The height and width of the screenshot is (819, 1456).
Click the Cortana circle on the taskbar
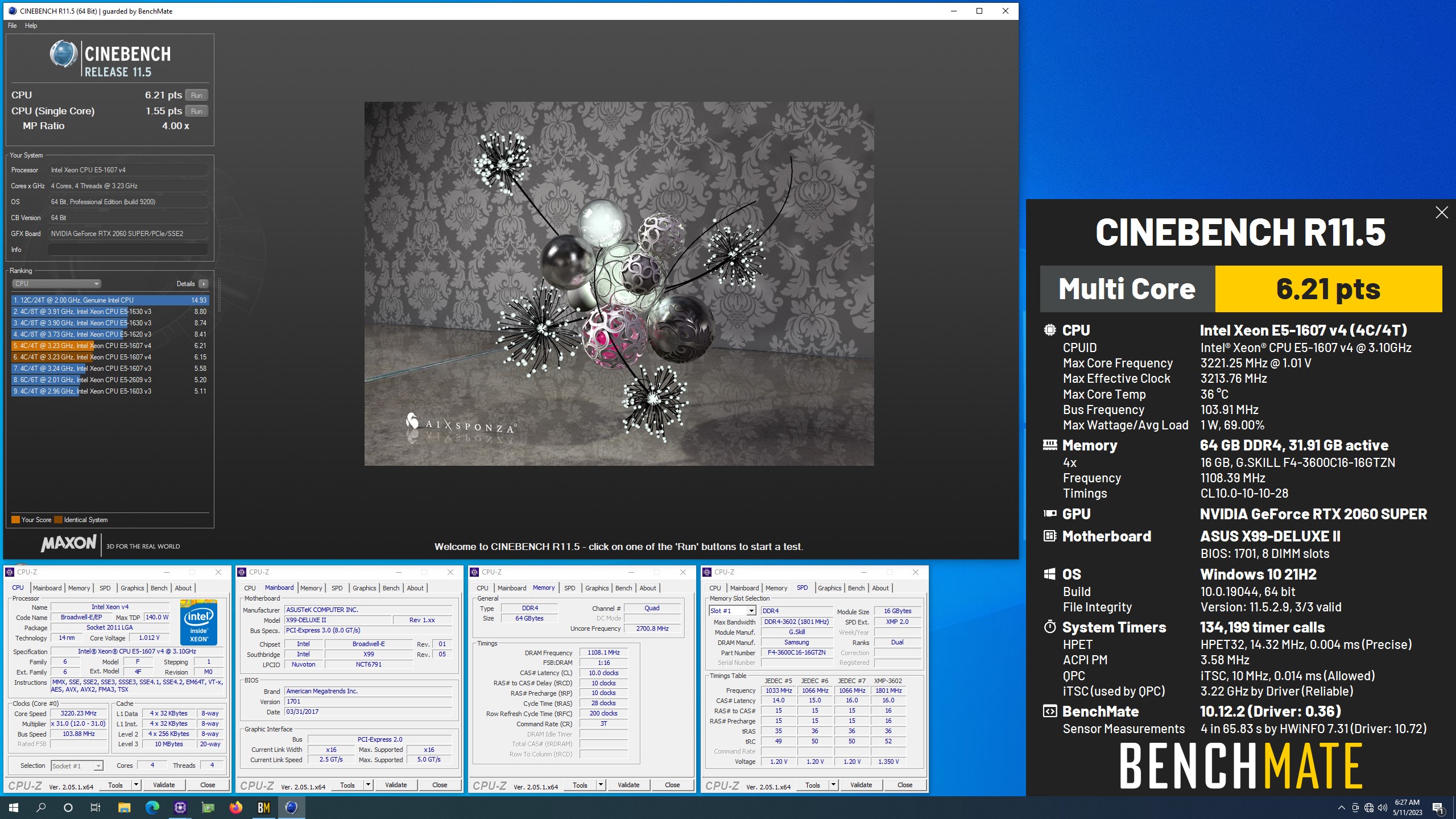point(68,808)
